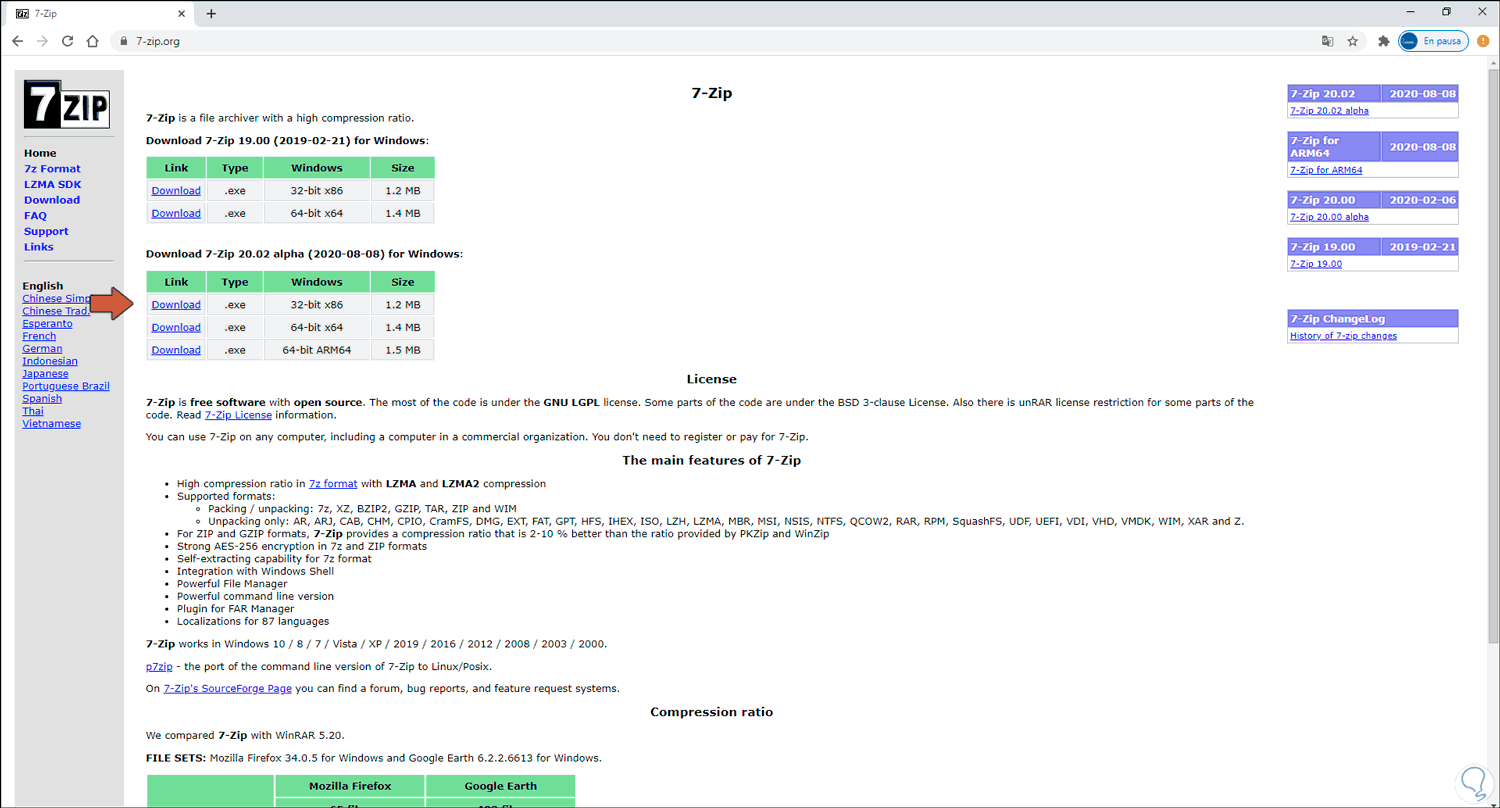Click the 7-ZIP logo image
This screenshot has width=1500, height=808.
click(x=67, y=102)
